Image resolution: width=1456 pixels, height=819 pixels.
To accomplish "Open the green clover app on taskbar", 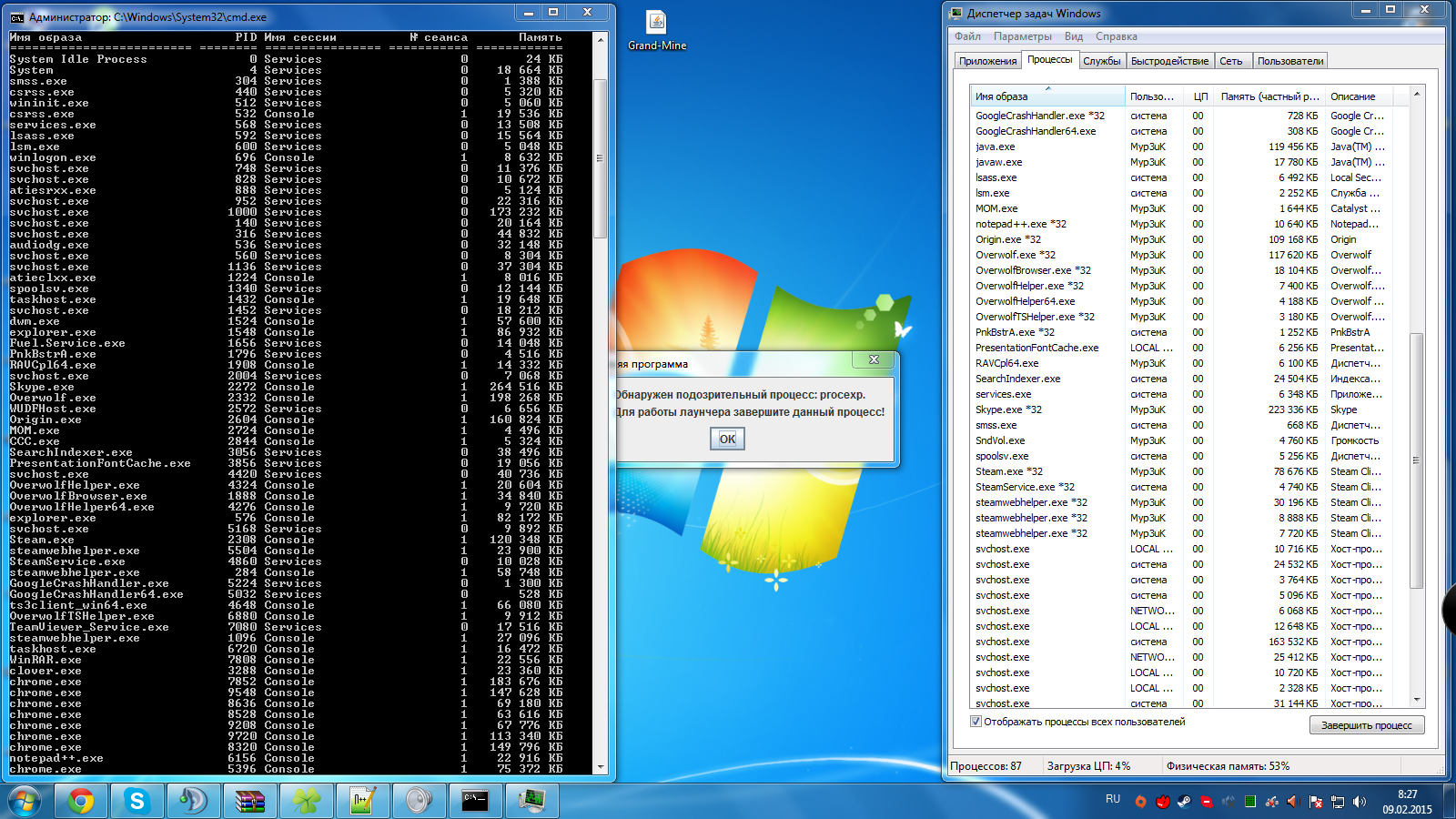I will [x=306, y=801].
